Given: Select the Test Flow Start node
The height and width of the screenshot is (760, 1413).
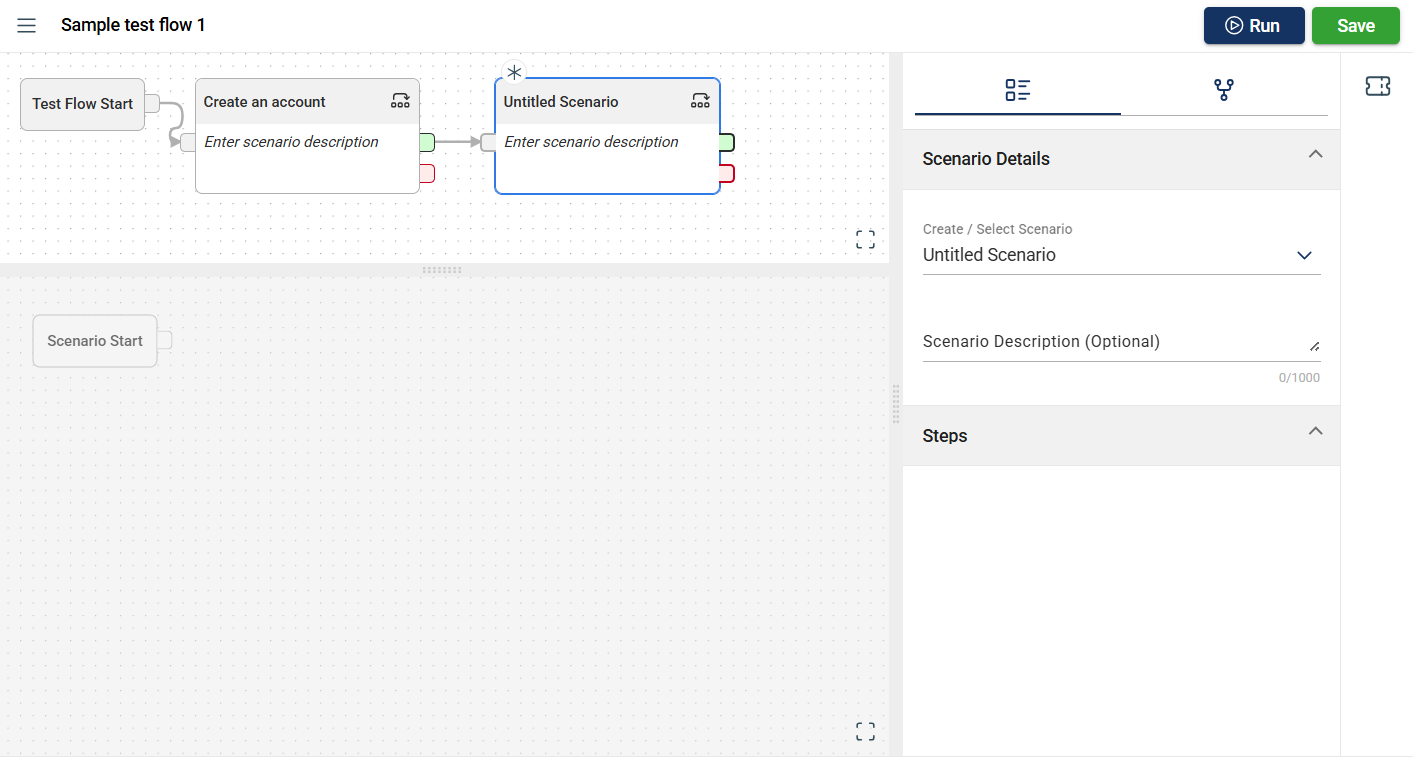Looking at the screenshot, I should click(82, 104).
